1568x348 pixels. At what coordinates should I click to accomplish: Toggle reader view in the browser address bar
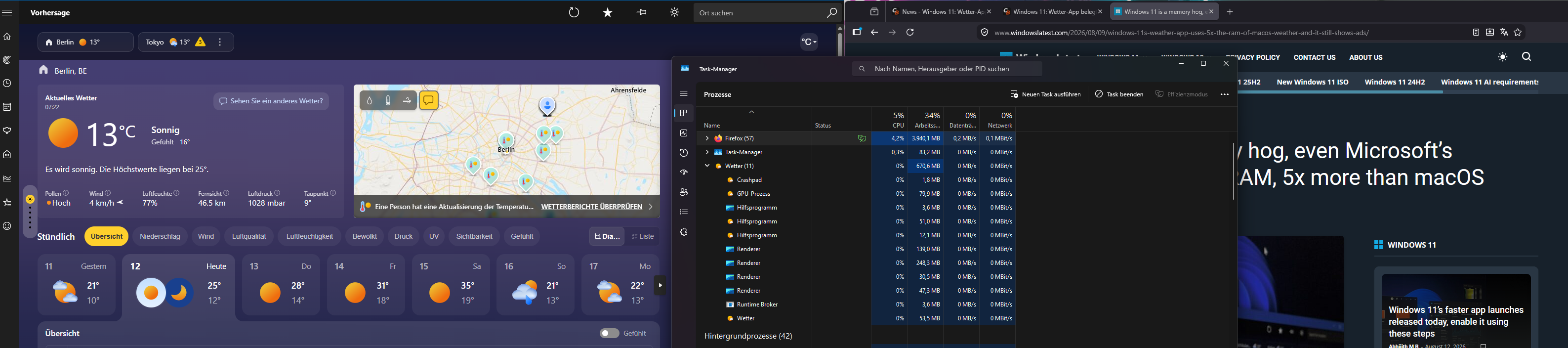(1476, 32)
